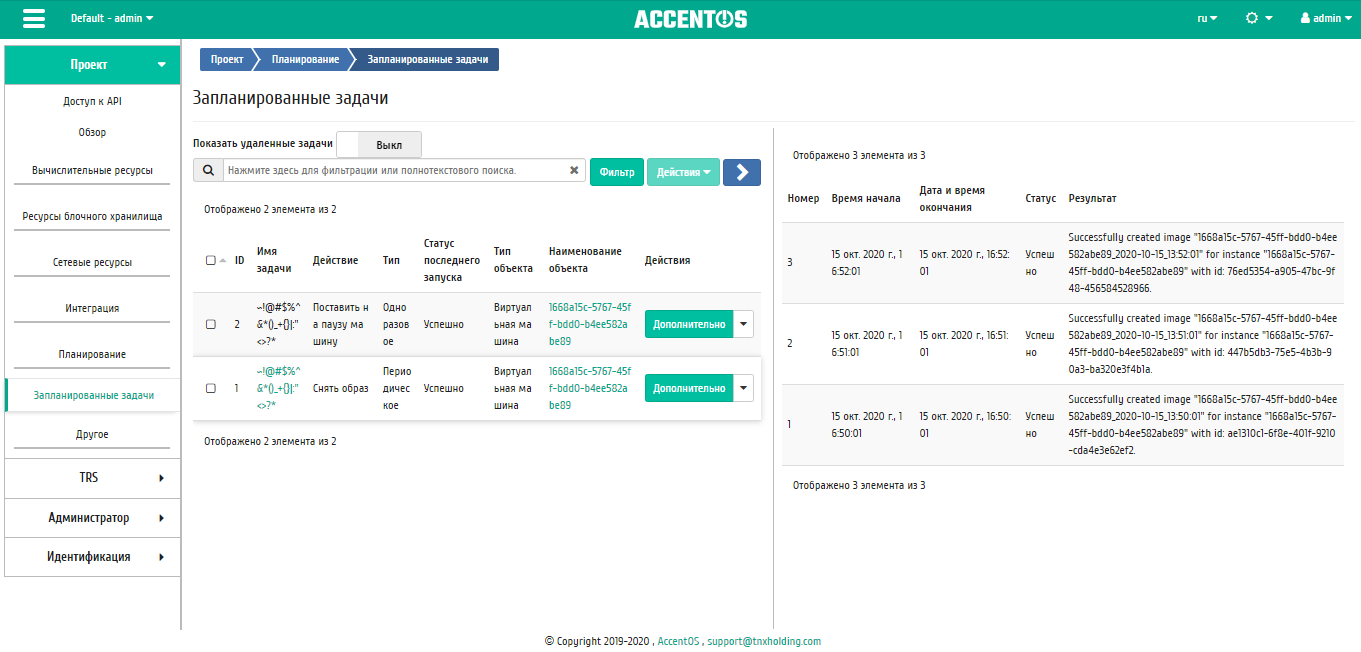This screenshot has width=1361, height=652.
Task: Check the select-all tasks checkbox
Action: click(x=211, y=260)
